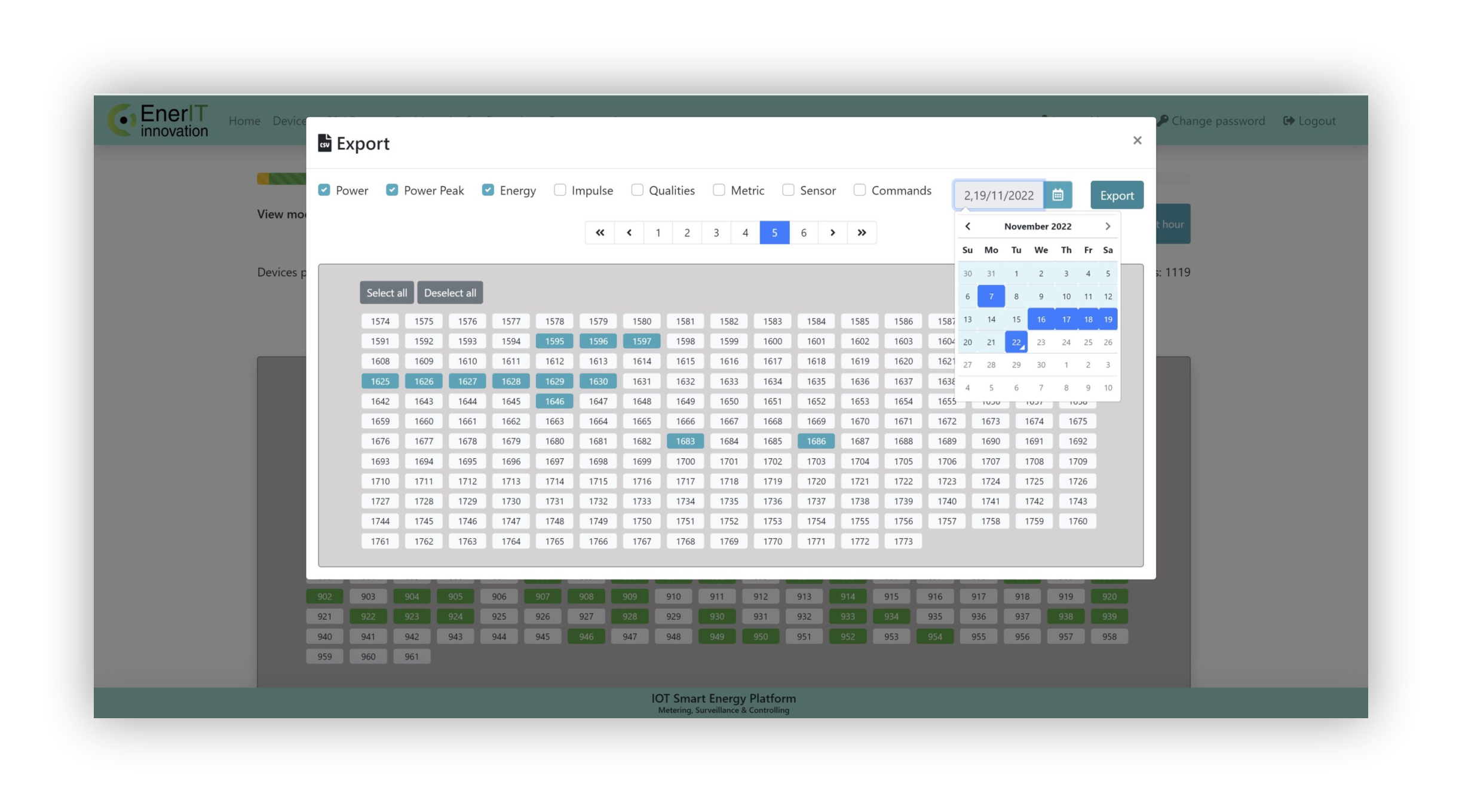Uncheck the Power checkbox
1462x812 pixels.
tap(324, 190)
